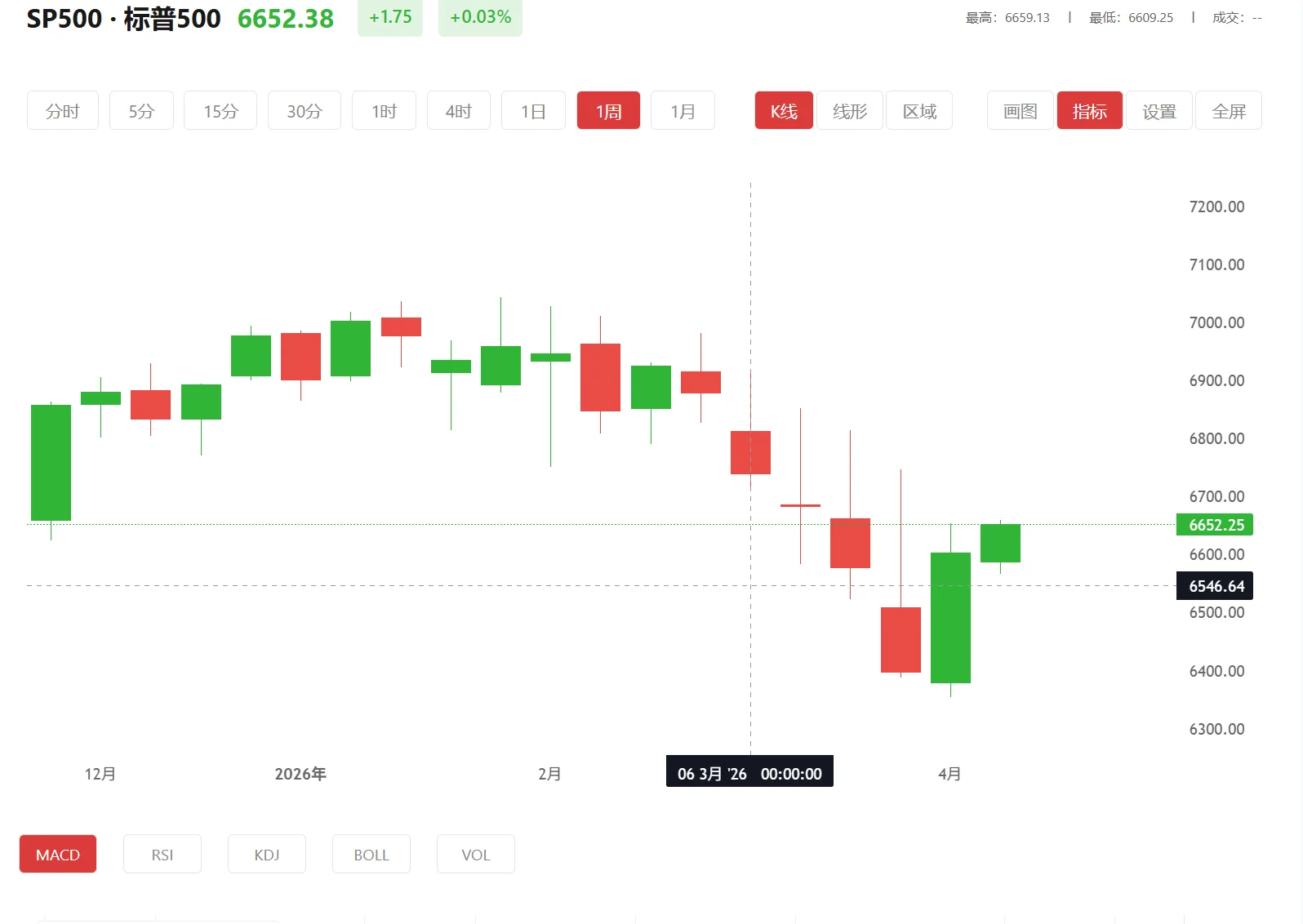Enable the RSI indicator
The height and width of the screenshot is (924, 1303).
[162, 855]
